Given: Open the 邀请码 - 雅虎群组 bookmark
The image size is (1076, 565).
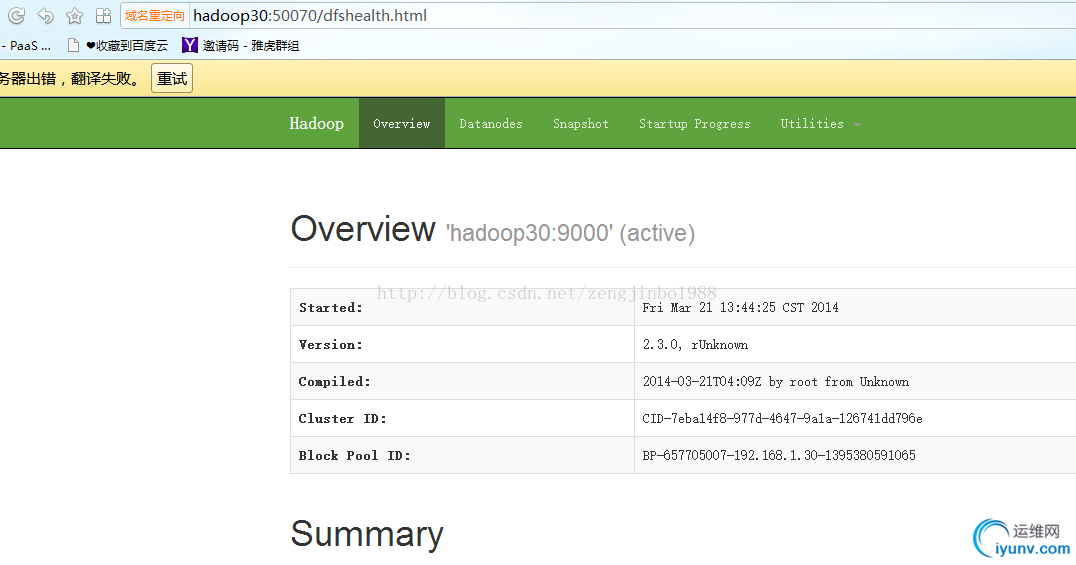Looking at the screenshot, I should [241, 45].
